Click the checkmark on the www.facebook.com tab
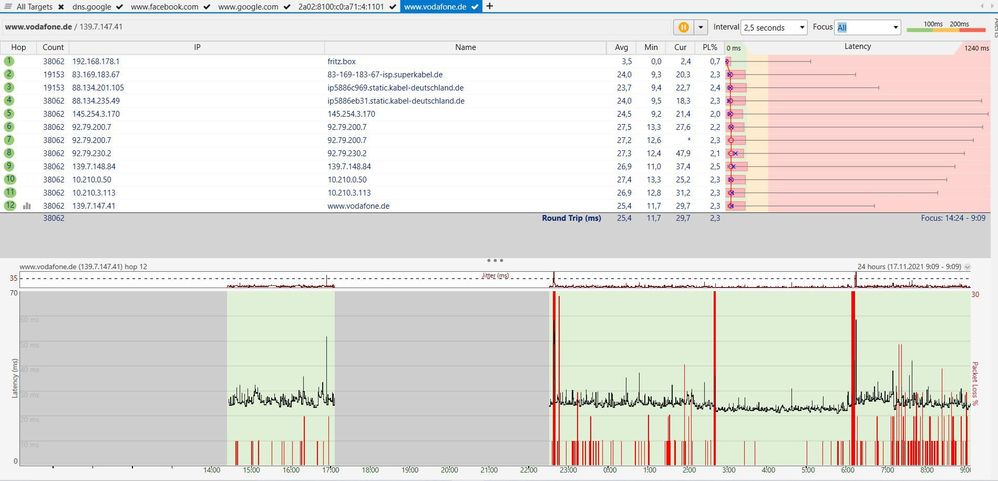 [207, 6]
